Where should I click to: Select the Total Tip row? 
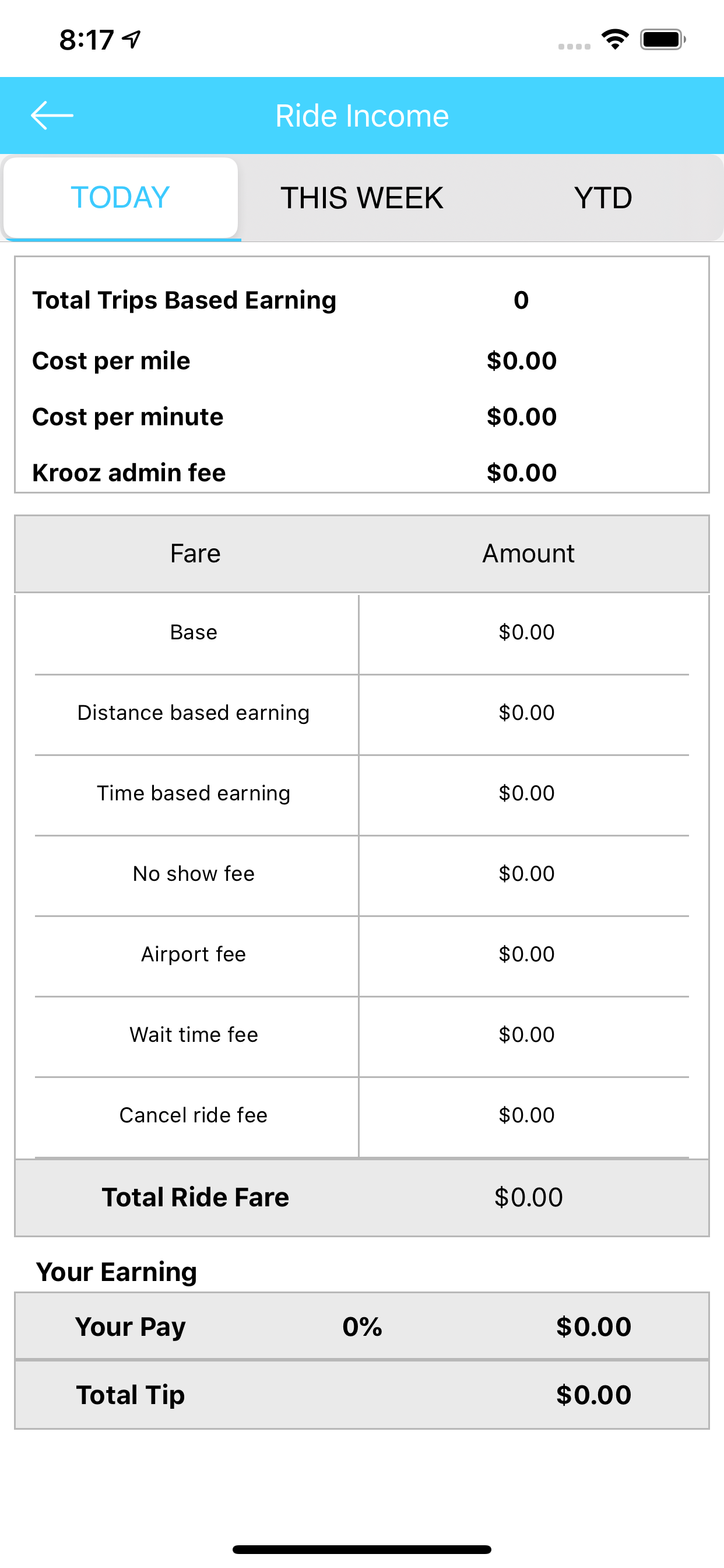[361, 1395]
